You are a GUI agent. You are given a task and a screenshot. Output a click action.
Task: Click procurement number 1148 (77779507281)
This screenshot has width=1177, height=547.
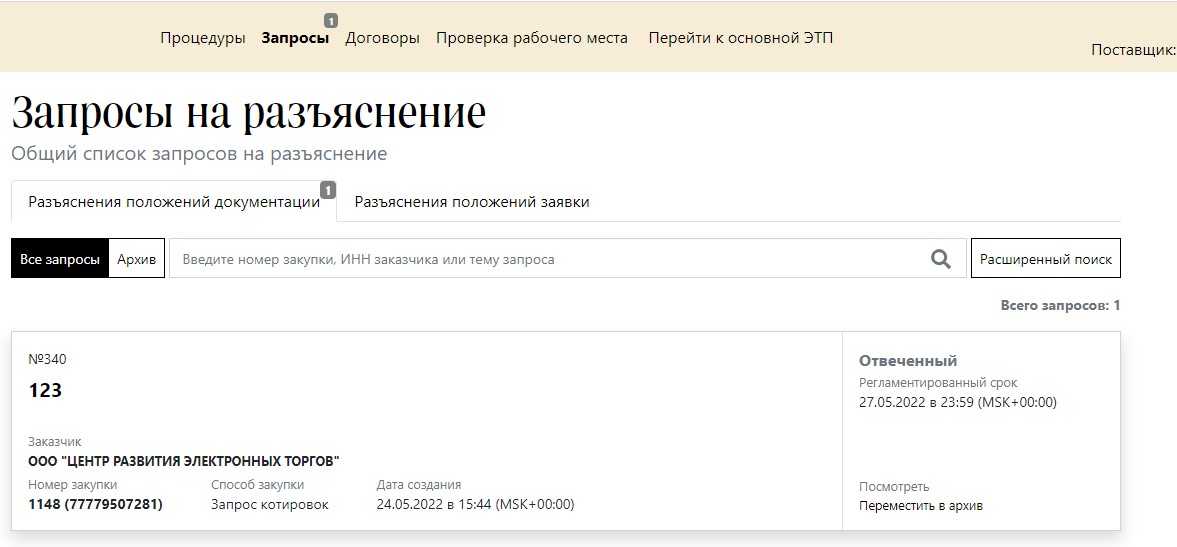point(95,504)
